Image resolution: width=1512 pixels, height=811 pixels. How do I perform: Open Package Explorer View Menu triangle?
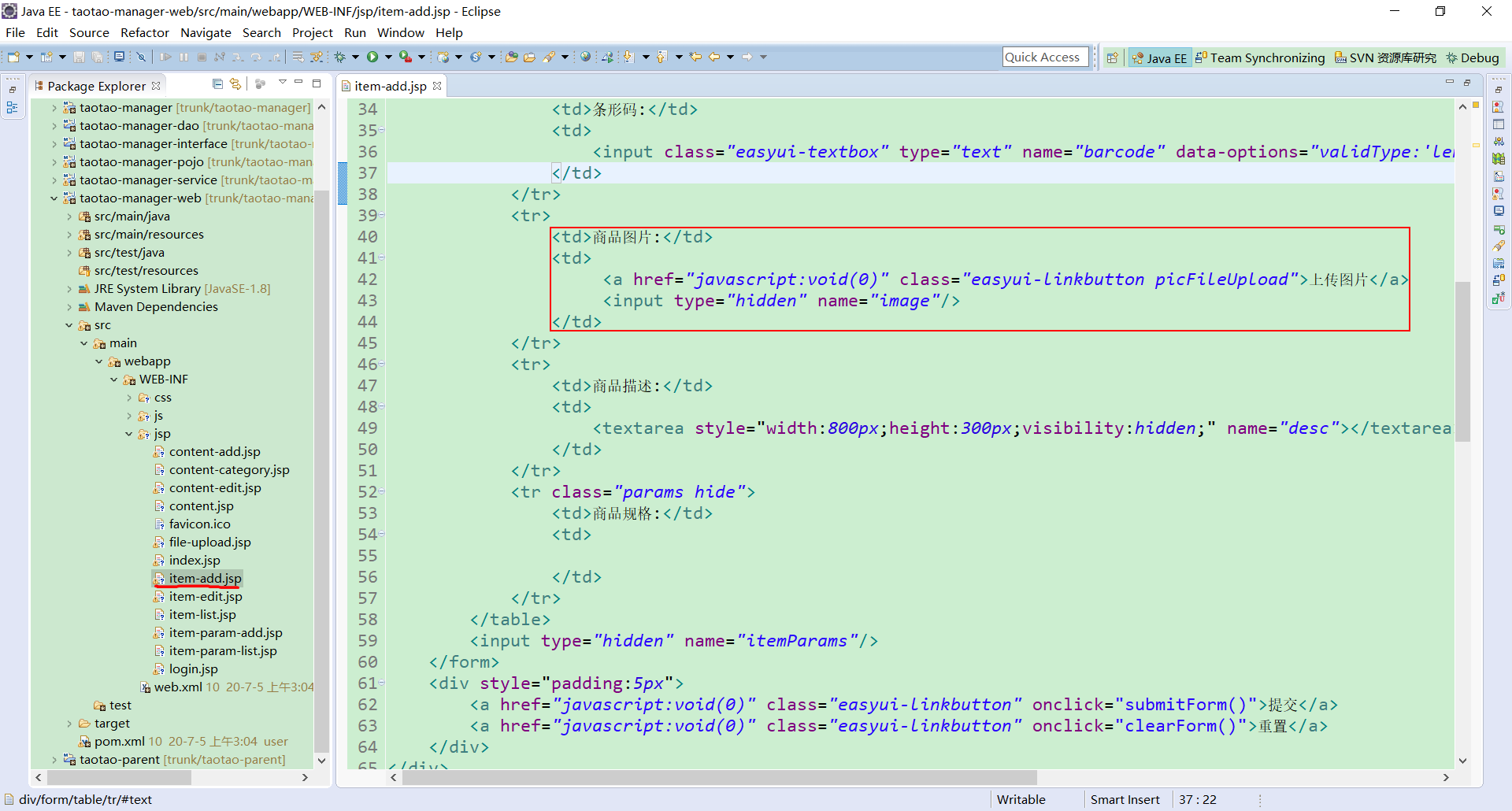point(282,83)
